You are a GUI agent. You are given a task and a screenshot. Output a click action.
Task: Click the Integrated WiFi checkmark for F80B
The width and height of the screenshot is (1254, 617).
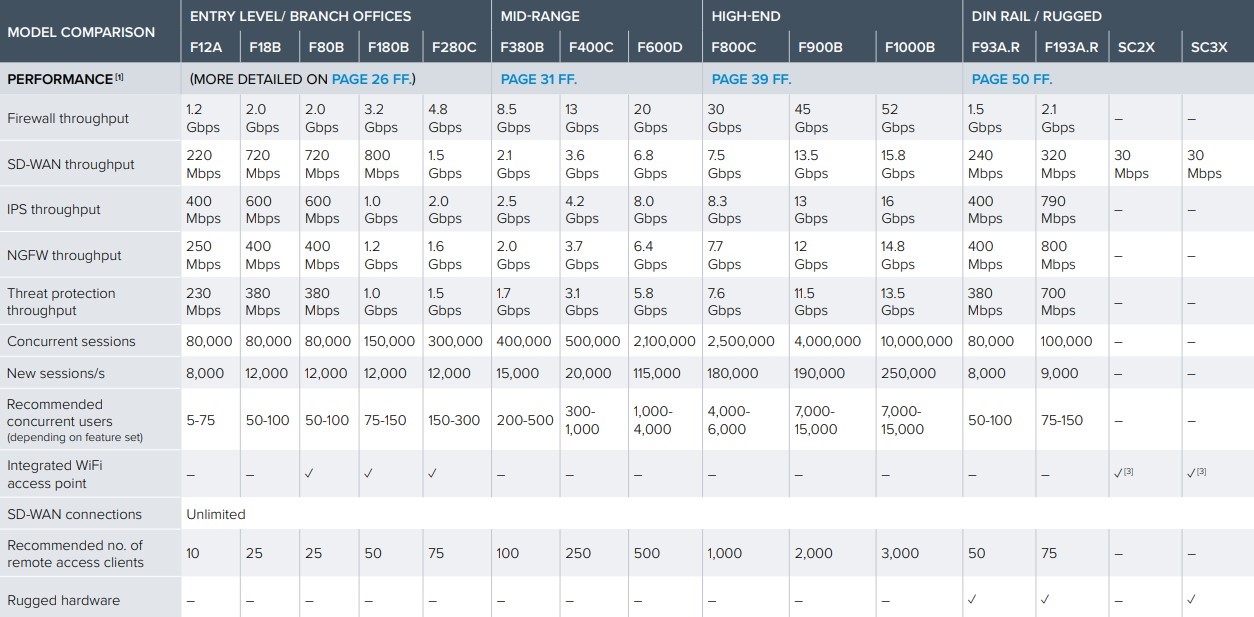pos(309,474)
